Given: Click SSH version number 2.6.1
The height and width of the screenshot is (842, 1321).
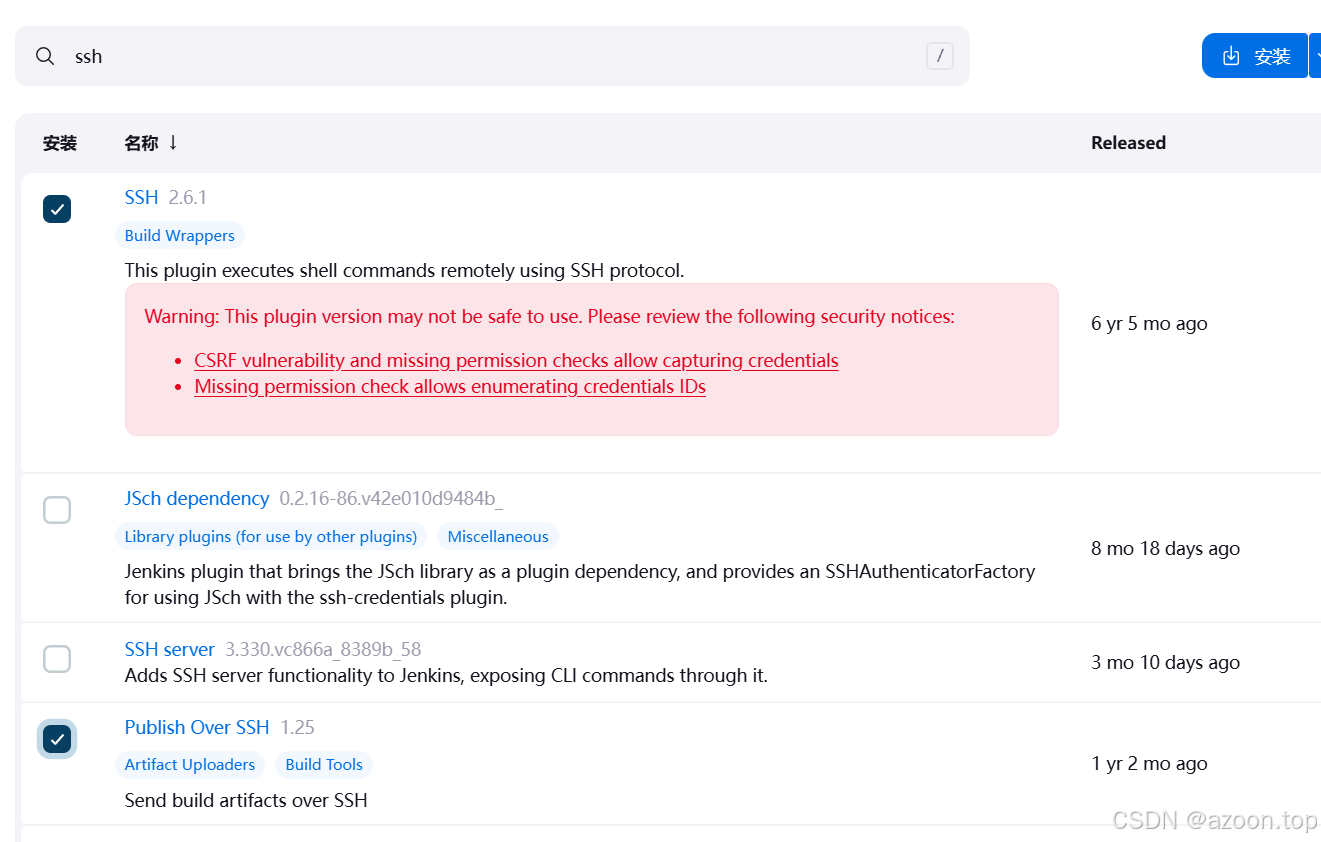Looking at the screenshot, I should click(x=188, y=197).
